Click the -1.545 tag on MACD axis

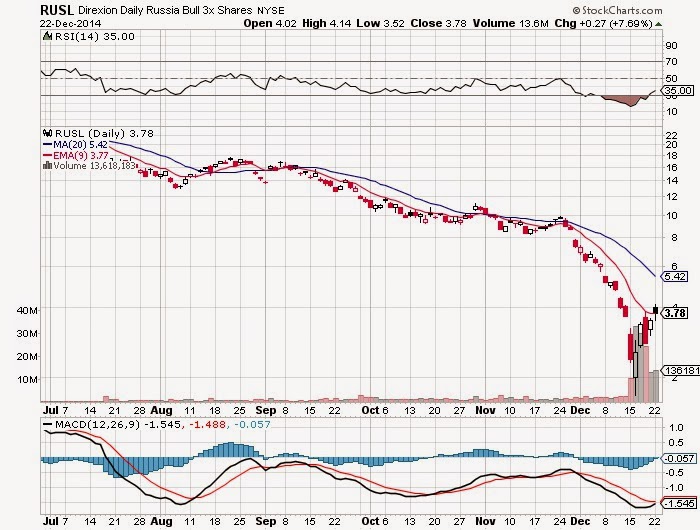pyautogui.click(x=679, y=504)
